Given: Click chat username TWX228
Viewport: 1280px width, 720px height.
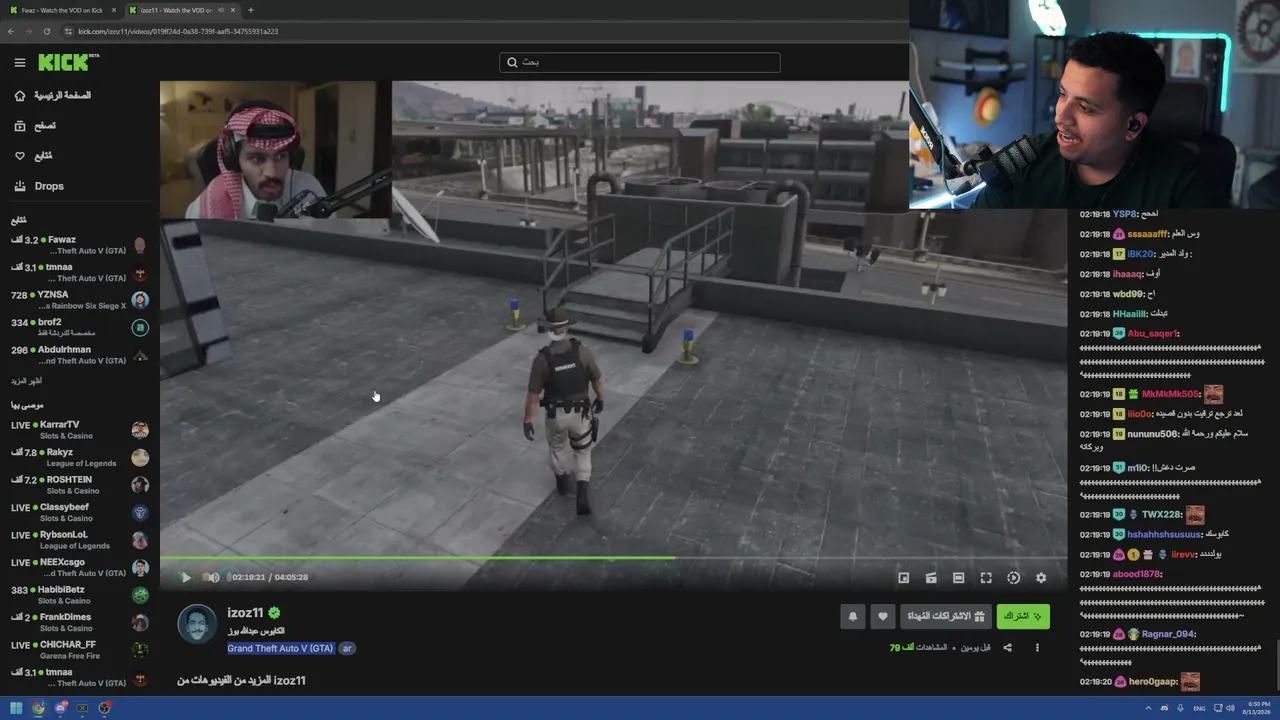Looking at the screenshot, I should (1160, 514).
